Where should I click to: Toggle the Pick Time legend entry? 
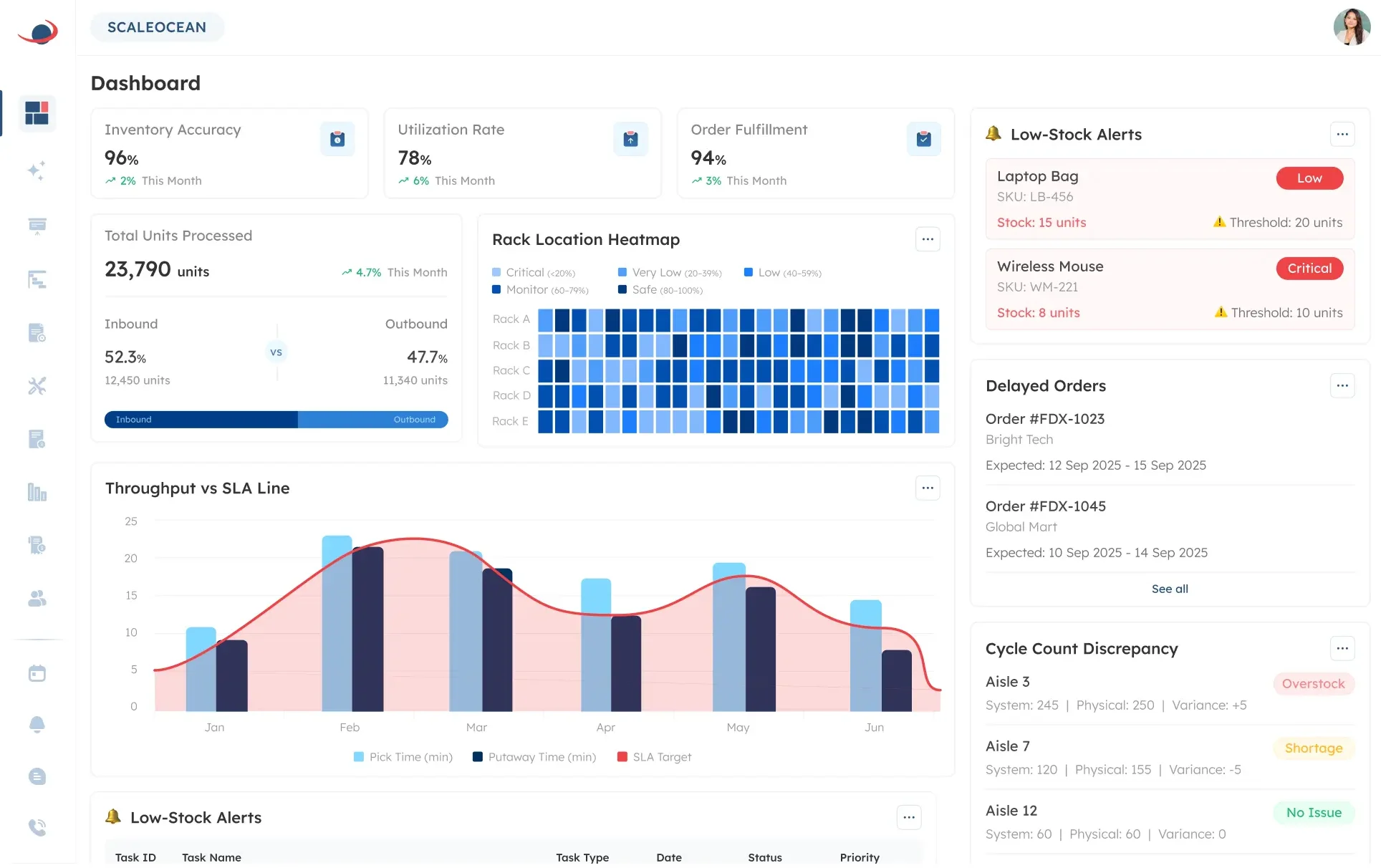pyautogui.click(x=403, y=757)
